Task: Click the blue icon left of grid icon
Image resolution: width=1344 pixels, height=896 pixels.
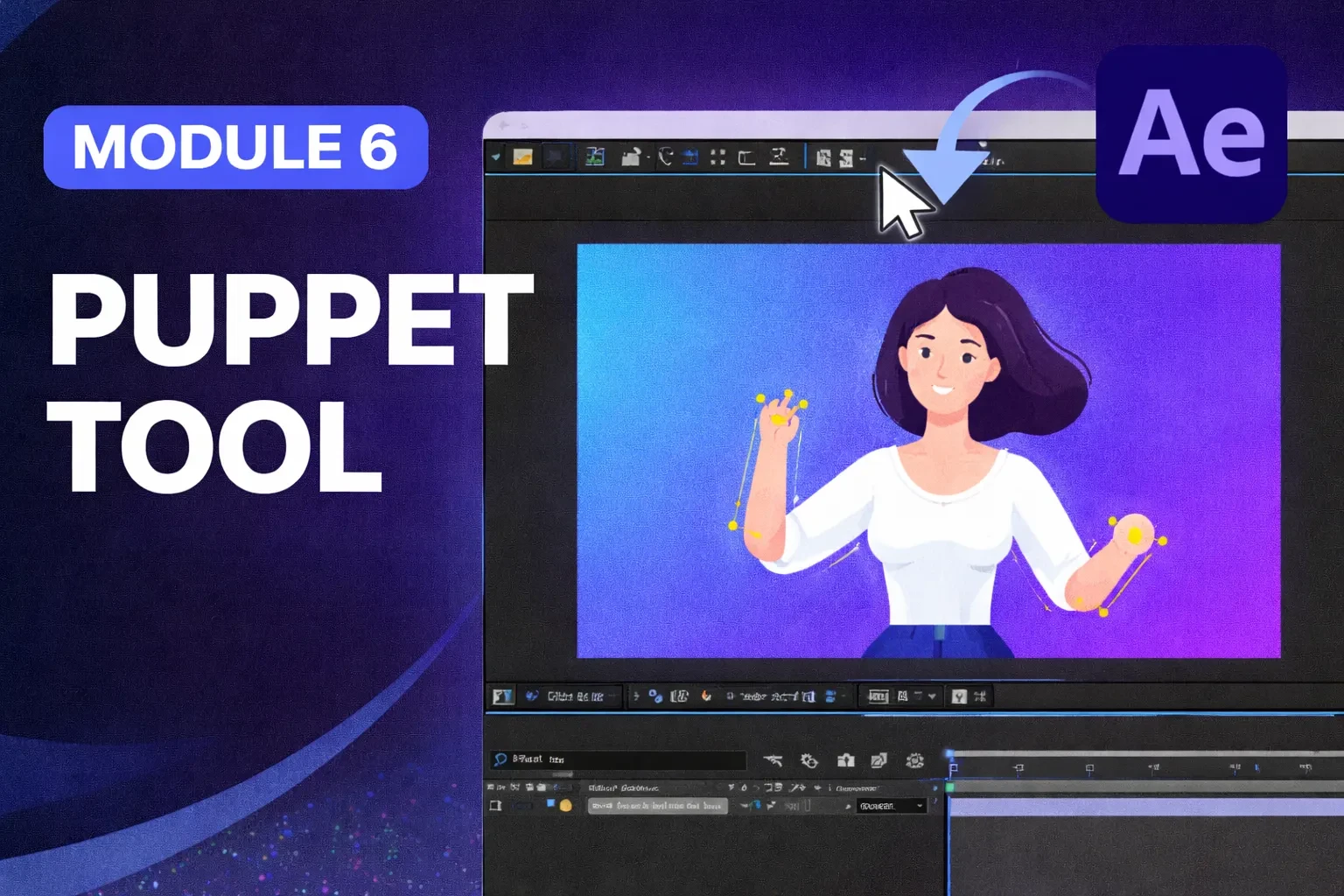Action: click(x=690, y=157)
